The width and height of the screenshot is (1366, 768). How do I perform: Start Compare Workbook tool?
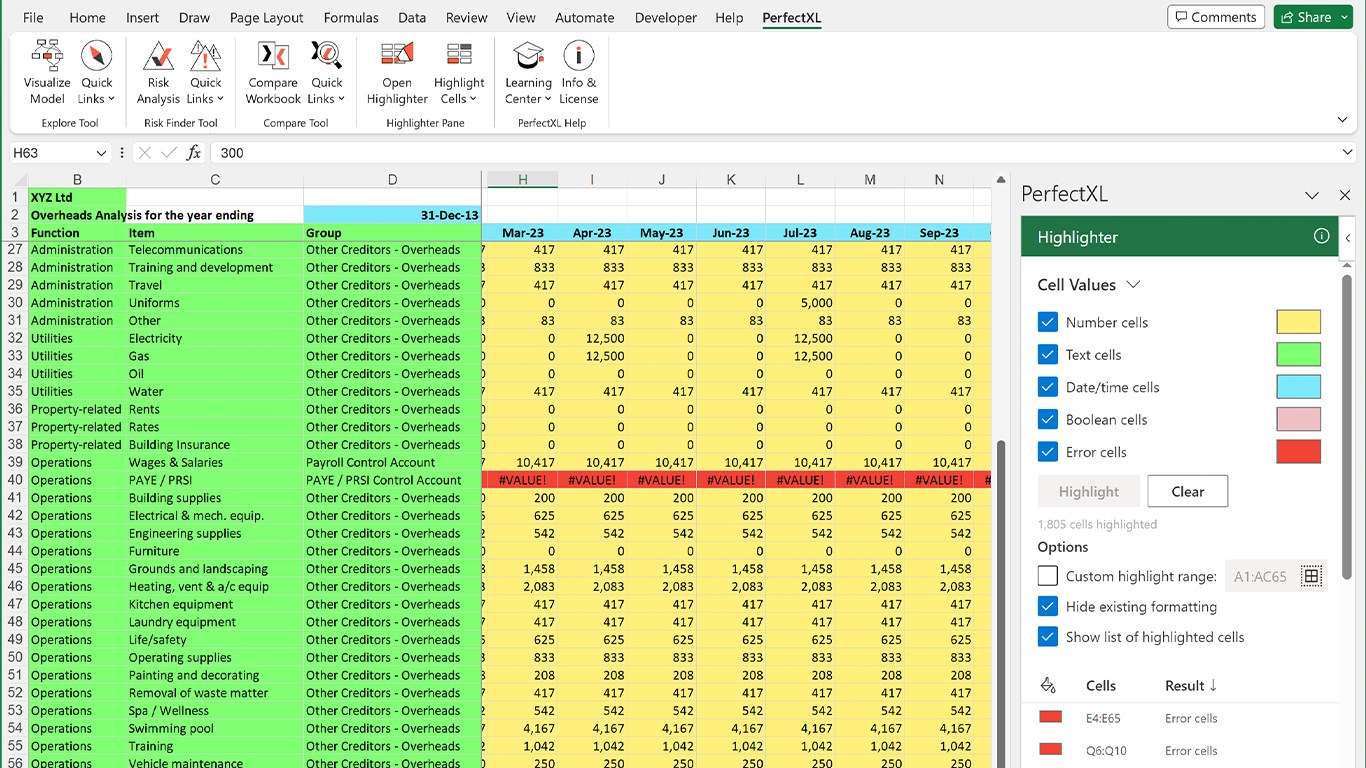point(273,73)
